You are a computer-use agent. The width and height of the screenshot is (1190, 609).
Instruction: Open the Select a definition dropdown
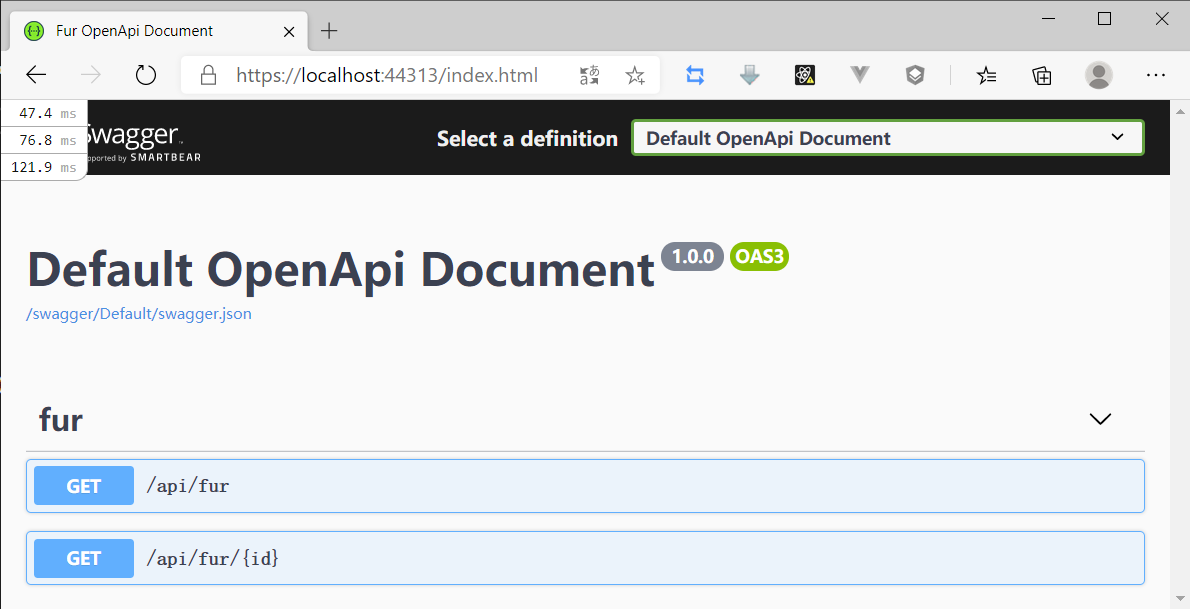(887, 138)
